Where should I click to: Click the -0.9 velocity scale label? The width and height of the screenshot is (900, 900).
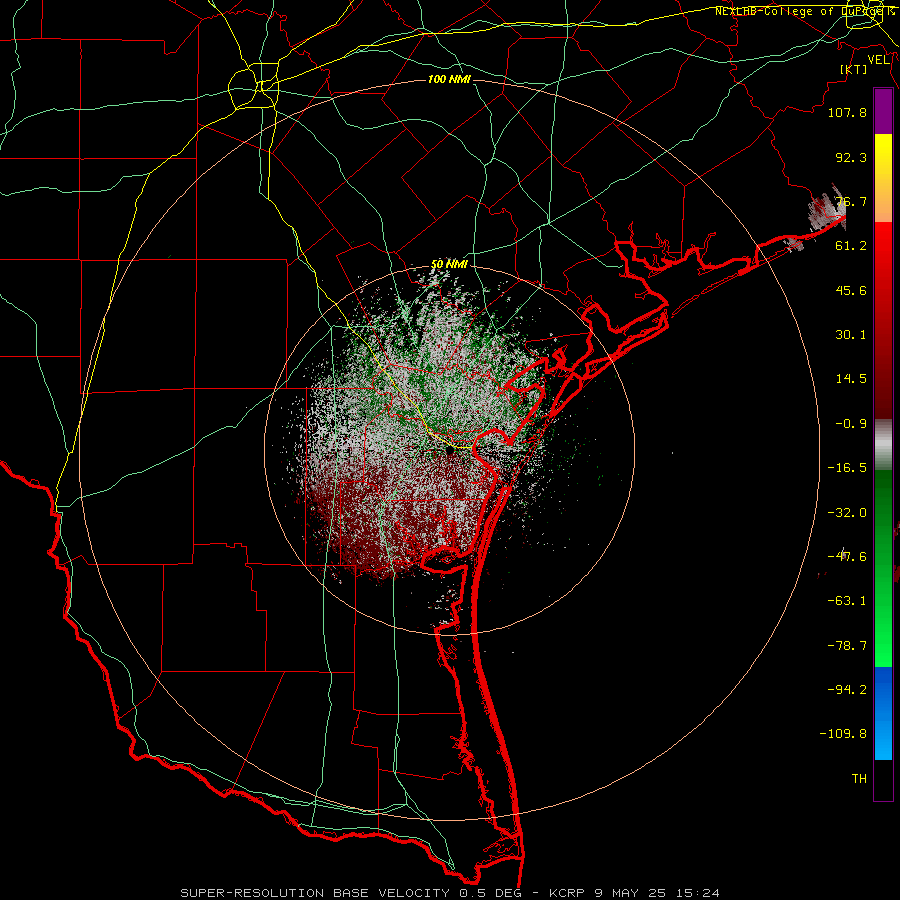(x=851, y=424)
